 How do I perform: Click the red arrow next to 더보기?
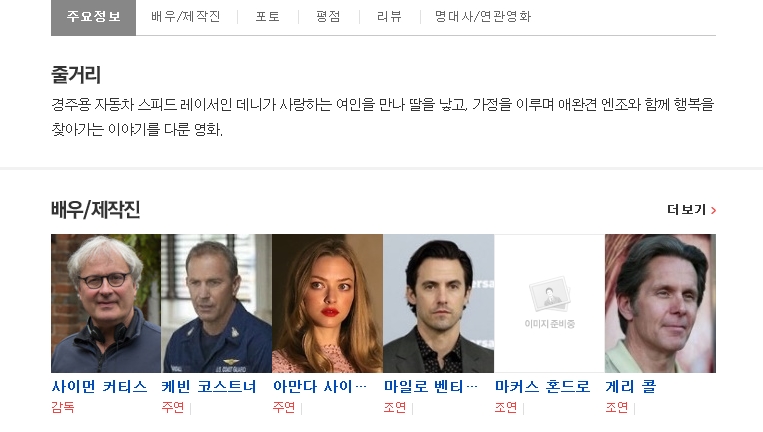(713, 210)
